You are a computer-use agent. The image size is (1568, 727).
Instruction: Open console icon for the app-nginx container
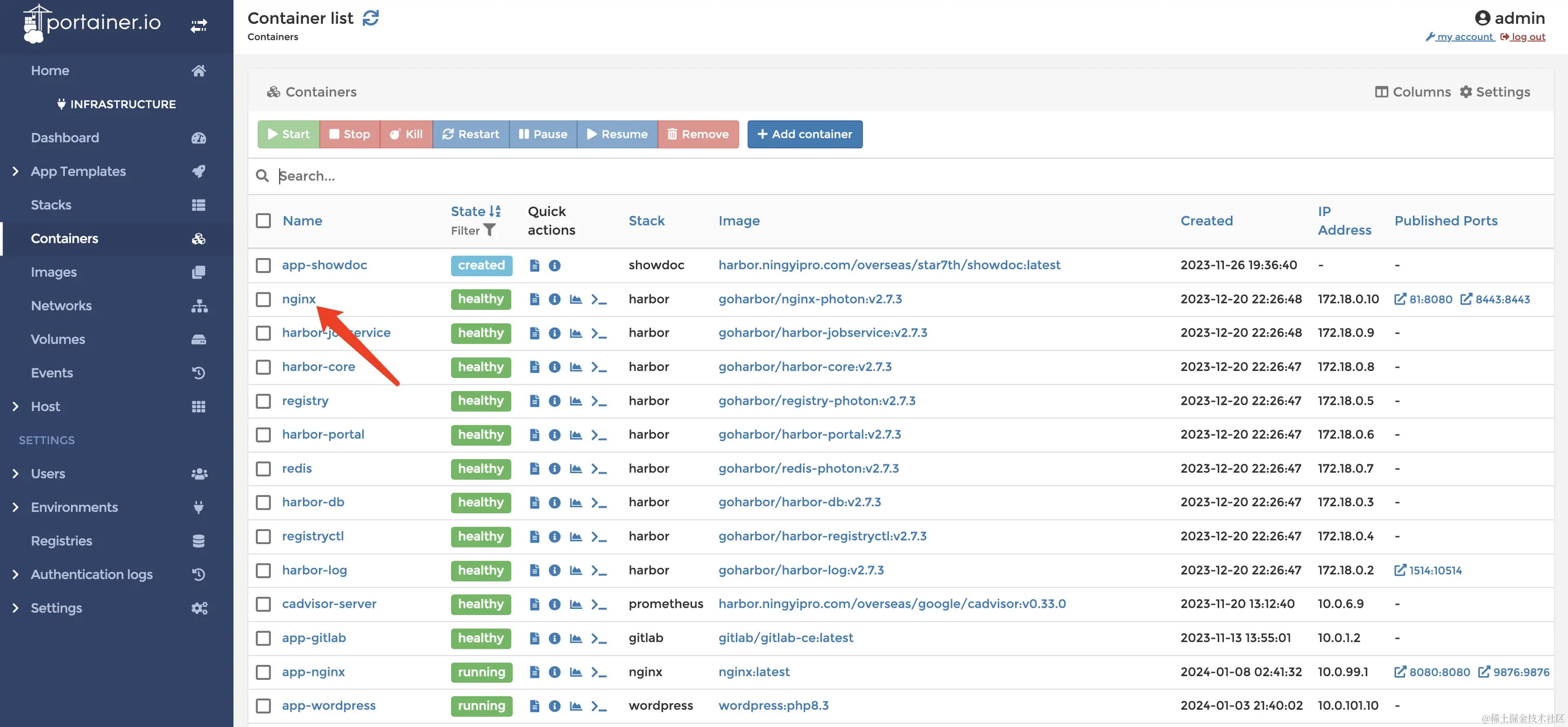[x=599, y=672]
